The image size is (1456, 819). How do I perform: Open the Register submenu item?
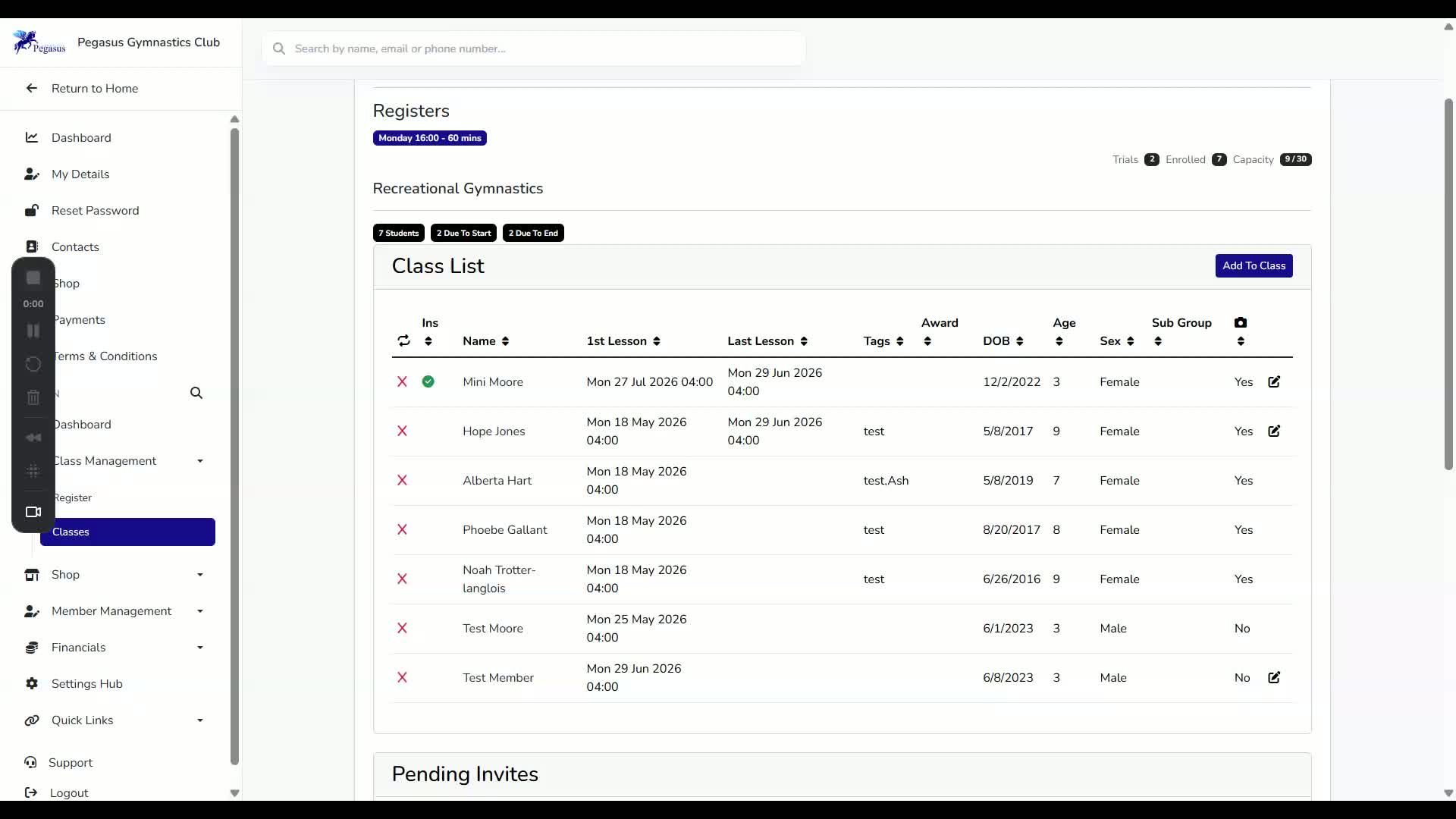73,497
